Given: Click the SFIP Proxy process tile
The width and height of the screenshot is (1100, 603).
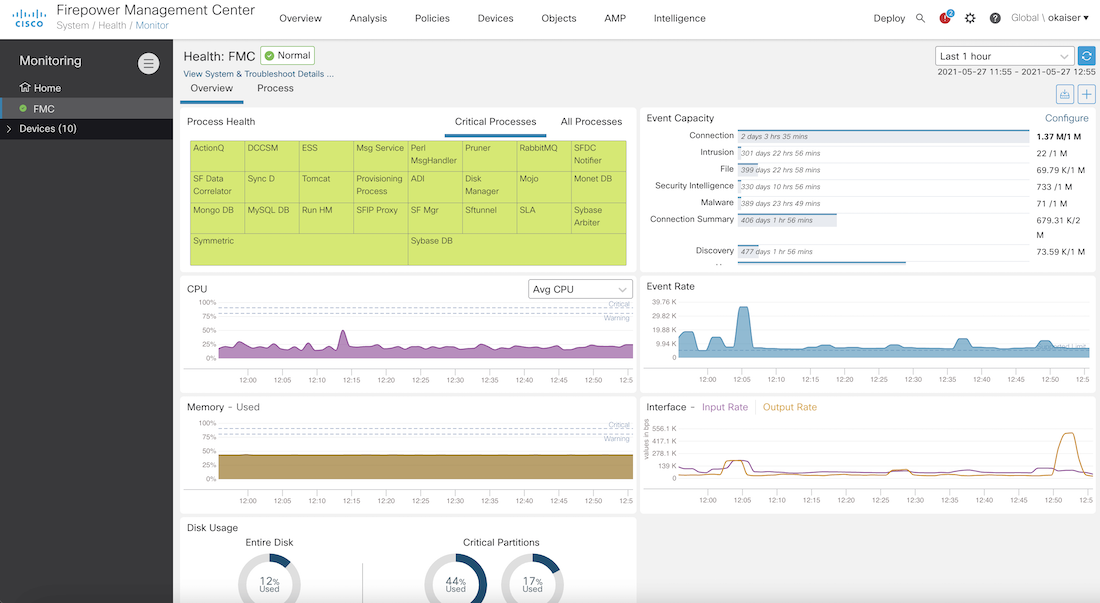Looking at the screenshot, I should pyautogui.click(x=381, y=218).
